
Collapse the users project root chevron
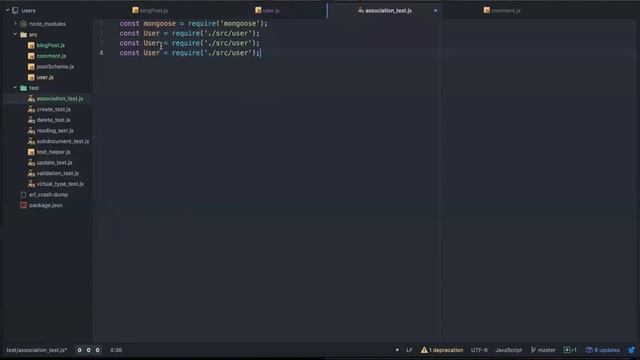8,10
